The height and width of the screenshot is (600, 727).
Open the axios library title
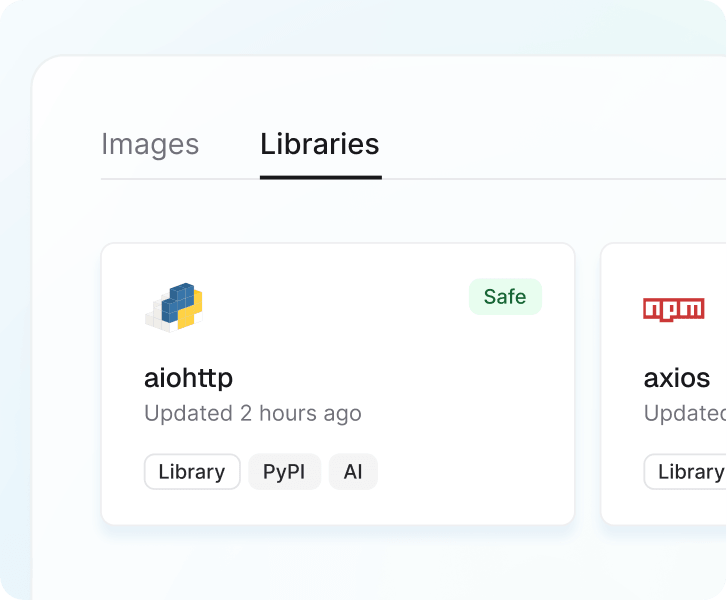677,378
